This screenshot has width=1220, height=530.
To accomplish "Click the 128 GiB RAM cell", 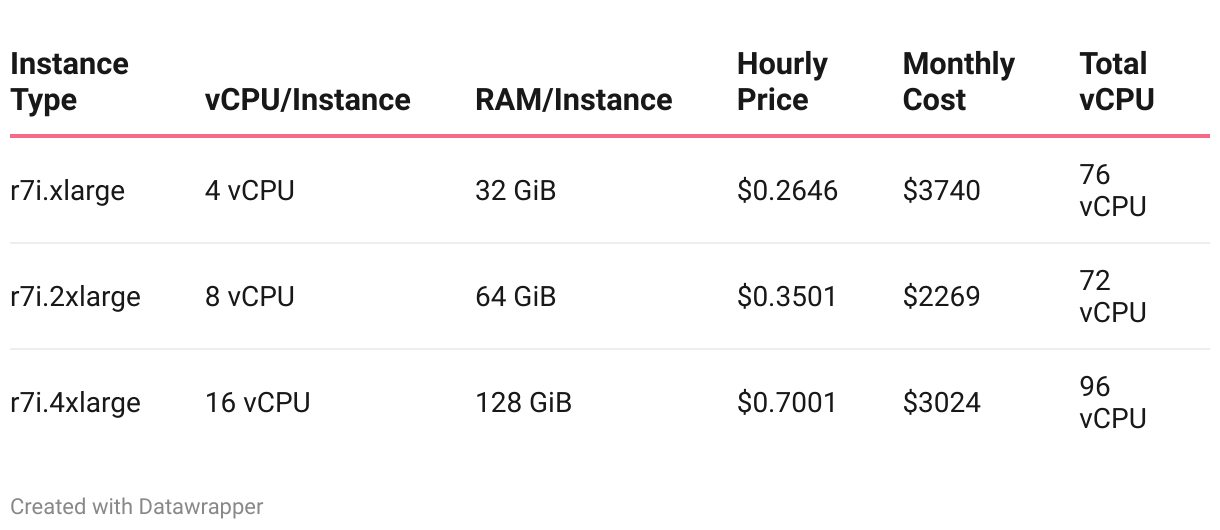I will coord(523,403).
